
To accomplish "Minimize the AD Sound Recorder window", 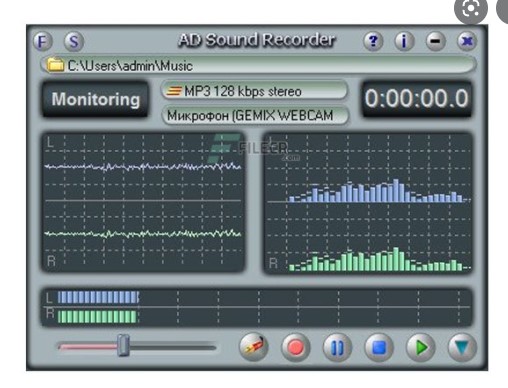I will tap(435, 41).
